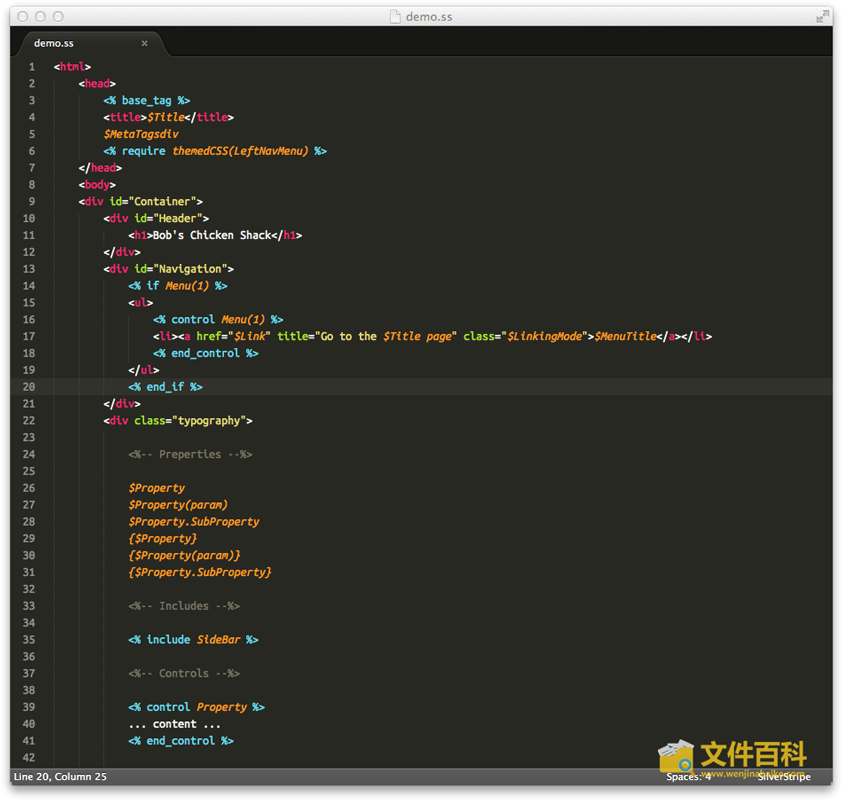This screenshot has height=800, width=842.
Task: Click the '<% if Menu(1) %>' line
Action: (x=178, y=286)
